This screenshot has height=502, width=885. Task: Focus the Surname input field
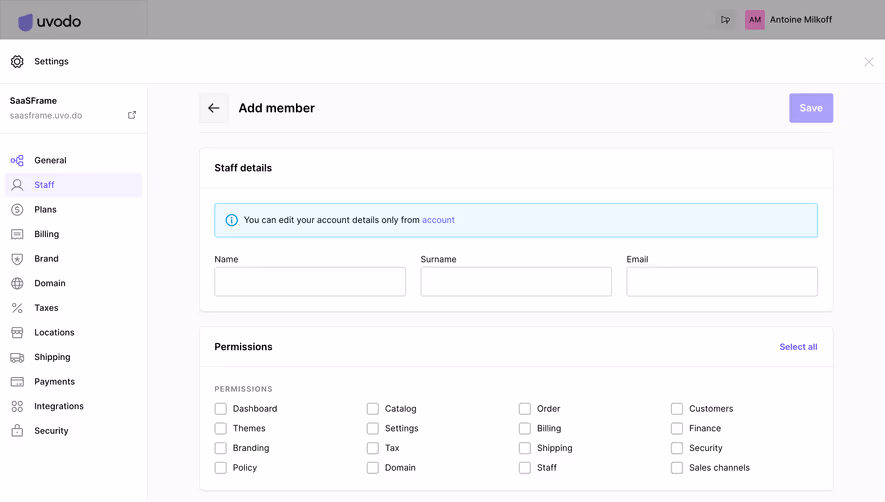pyautogui.click(x=516, y=282)
